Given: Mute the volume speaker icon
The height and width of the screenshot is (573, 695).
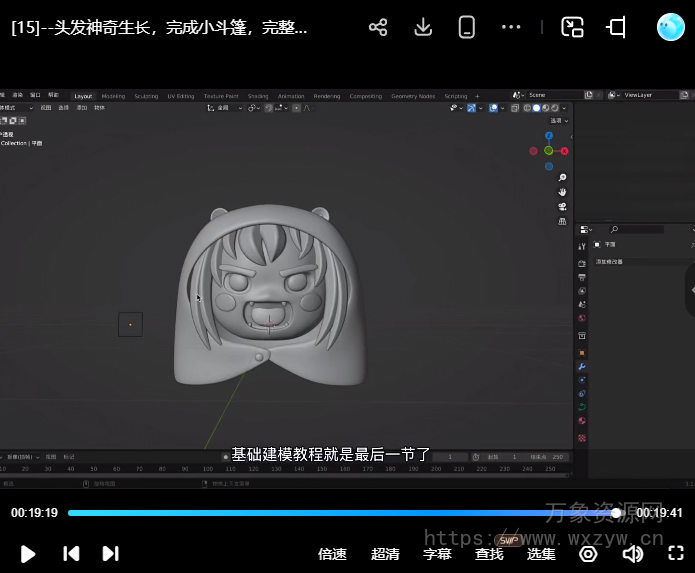Looking at the screenshot, I should click(632, 553).
